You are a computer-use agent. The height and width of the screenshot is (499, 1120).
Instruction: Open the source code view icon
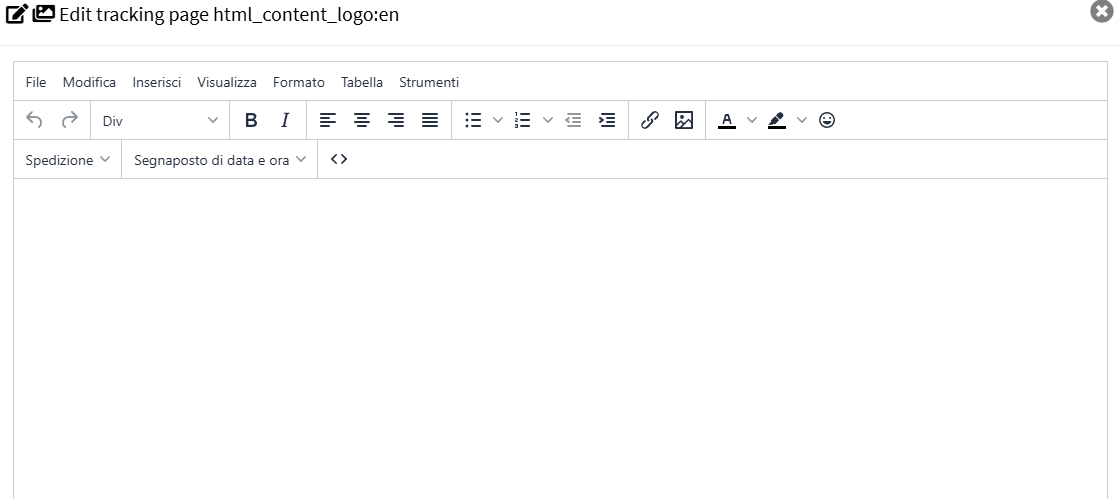339,159
